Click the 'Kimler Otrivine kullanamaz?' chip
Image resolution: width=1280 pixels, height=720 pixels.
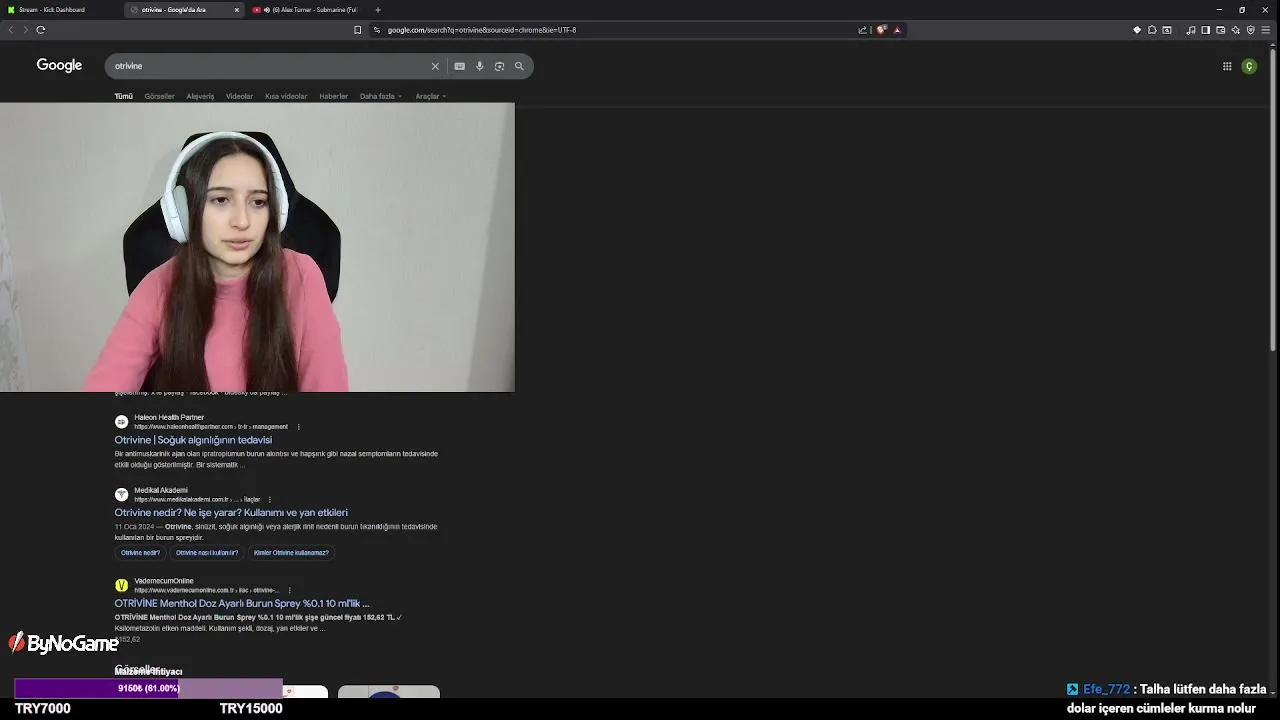pos(291,553)
